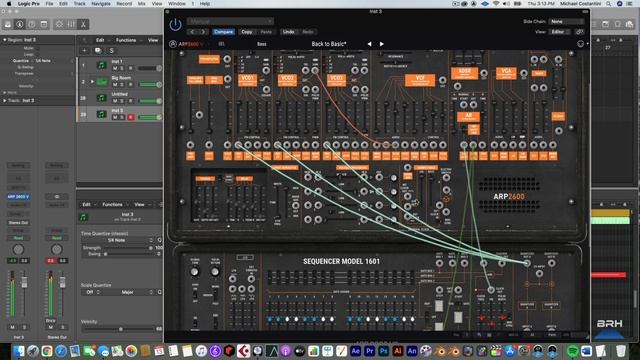640x360 pixels.
Task: Click the Paste button in plug-in header
Action: 266,31
